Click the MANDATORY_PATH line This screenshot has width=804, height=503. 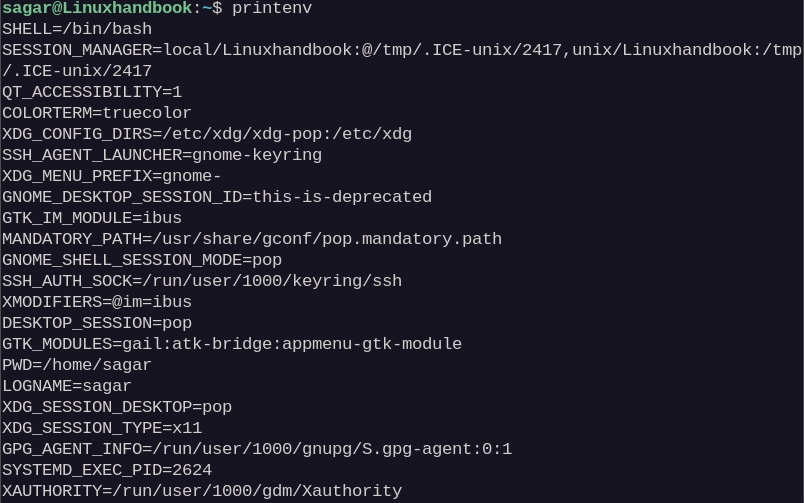pos(252,239)
